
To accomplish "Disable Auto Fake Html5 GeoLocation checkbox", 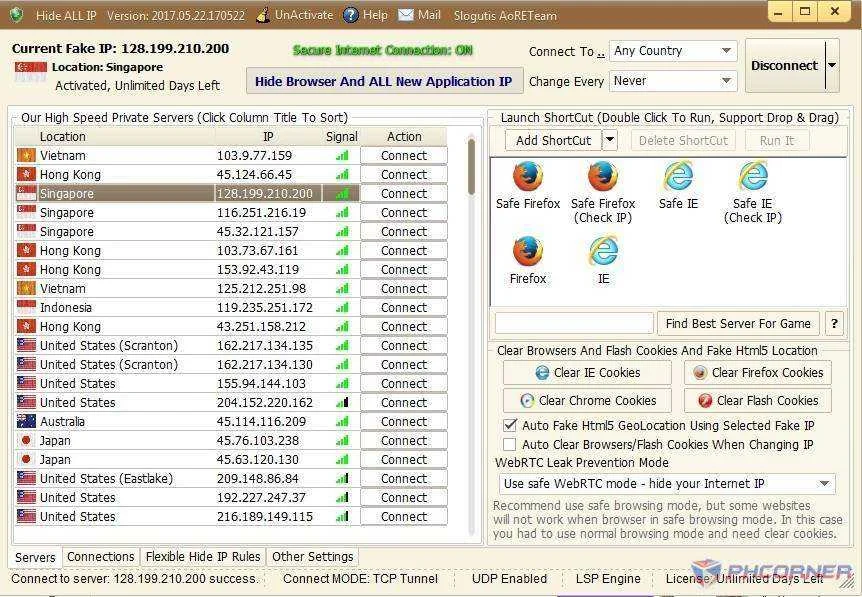I will coord(510,425).
